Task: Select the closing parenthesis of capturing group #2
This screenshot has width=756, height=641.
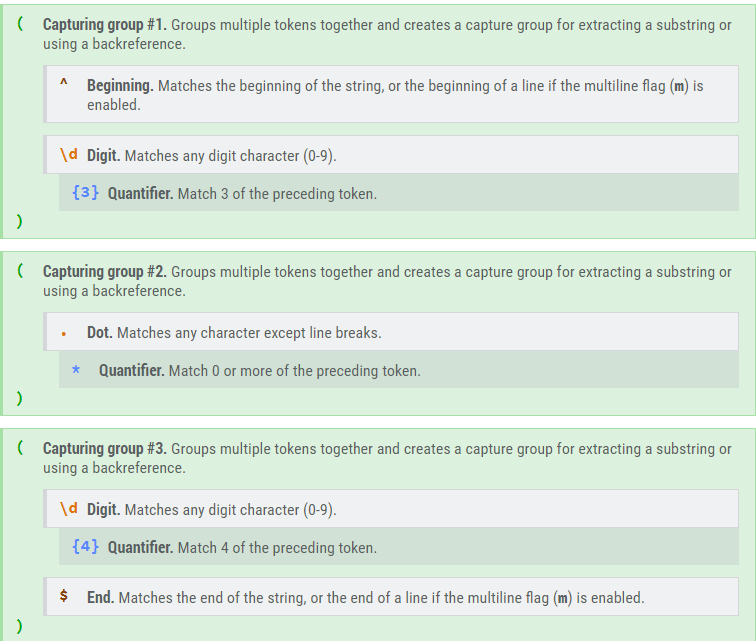Action: point(20,397)
